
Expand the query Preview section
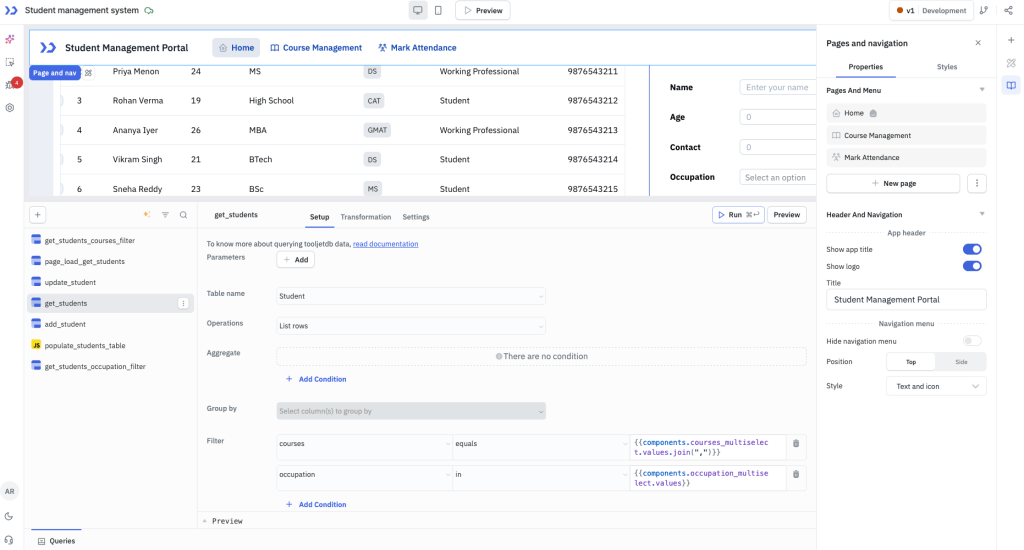point(222,521)
